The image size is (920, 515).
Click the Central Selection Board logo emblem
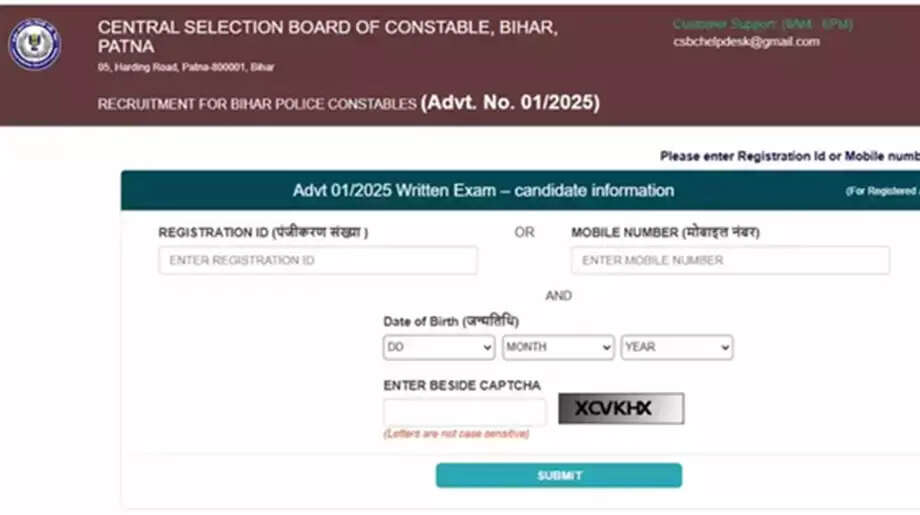35,45
